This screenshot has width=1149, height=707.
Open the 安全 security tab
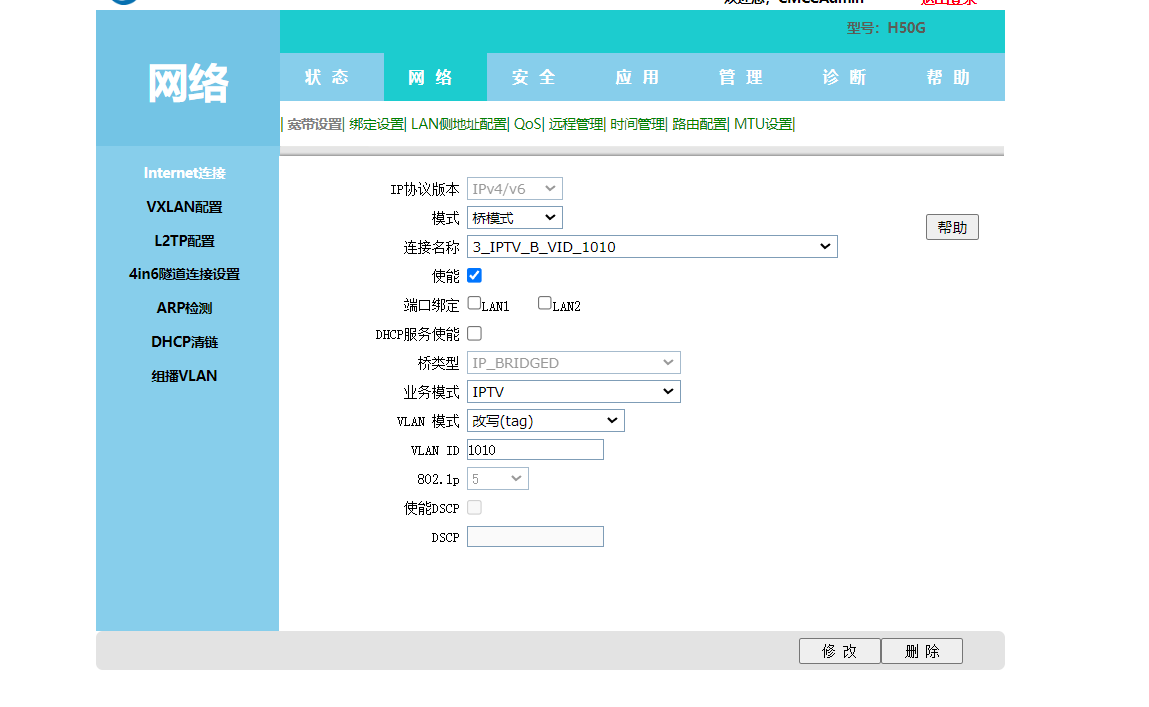[534, 77]
